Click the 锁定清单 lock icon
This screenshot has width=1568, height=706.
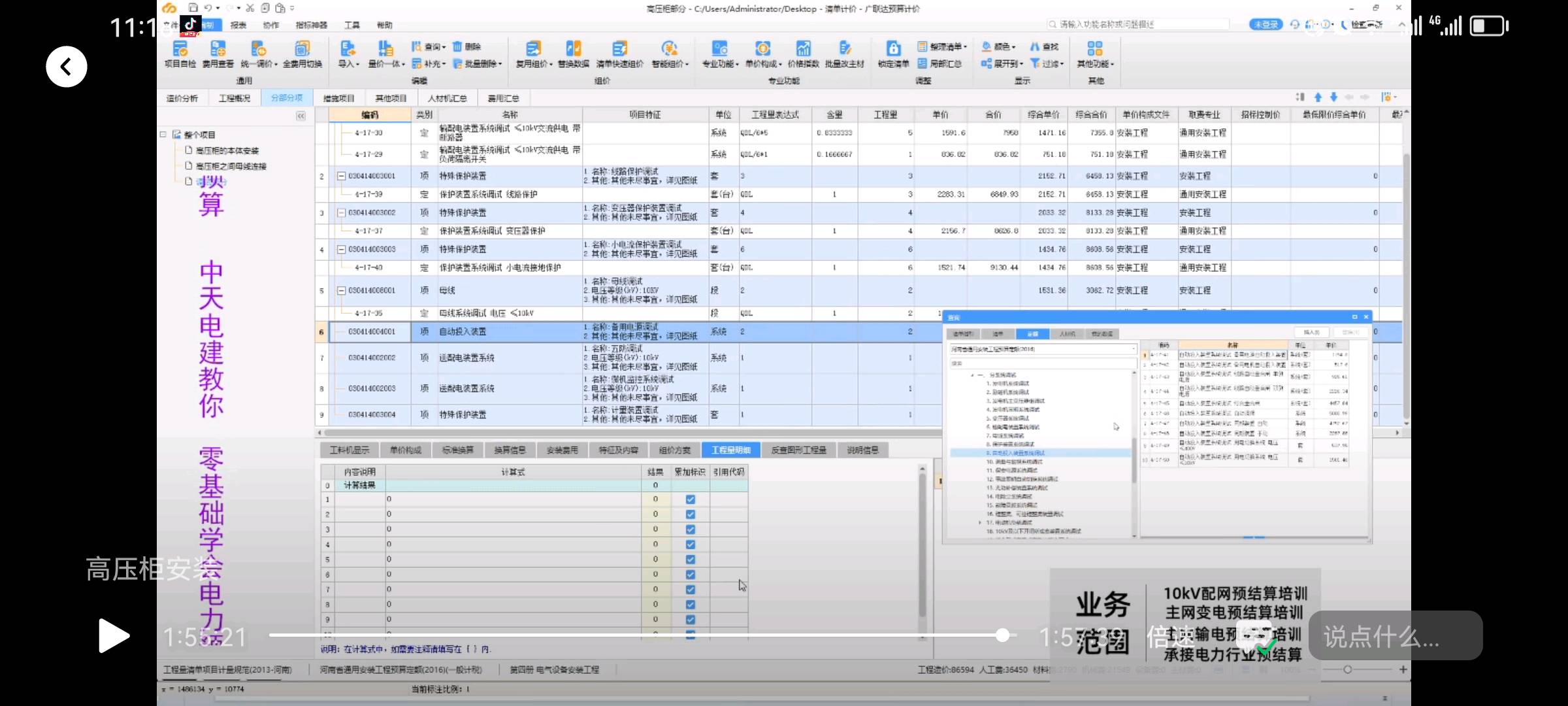[893, 48]
